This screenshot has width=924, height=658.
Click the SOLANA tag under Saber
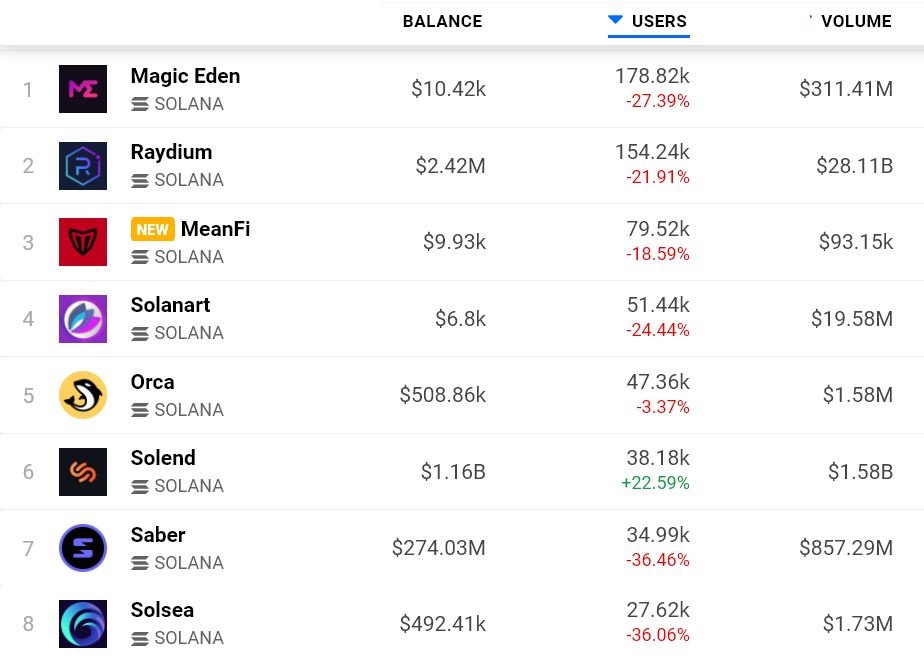click(x=177, y=563)
